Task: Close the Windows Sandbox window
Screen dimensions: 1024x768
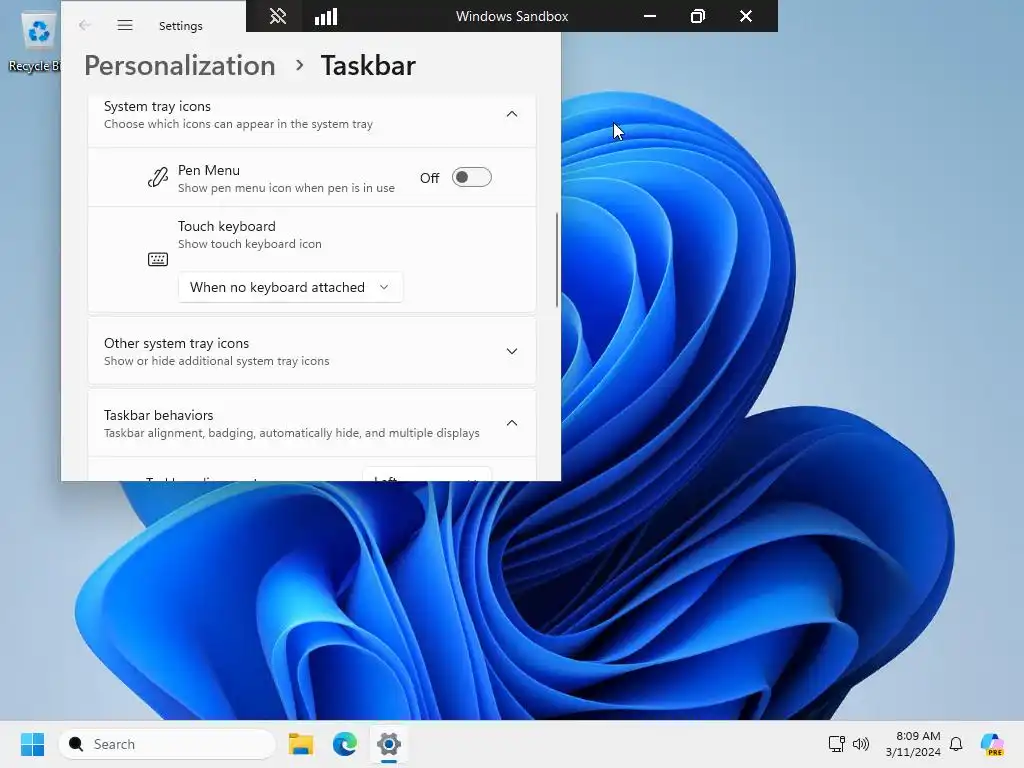Action: pyautogui.click(x=746, y=16)
